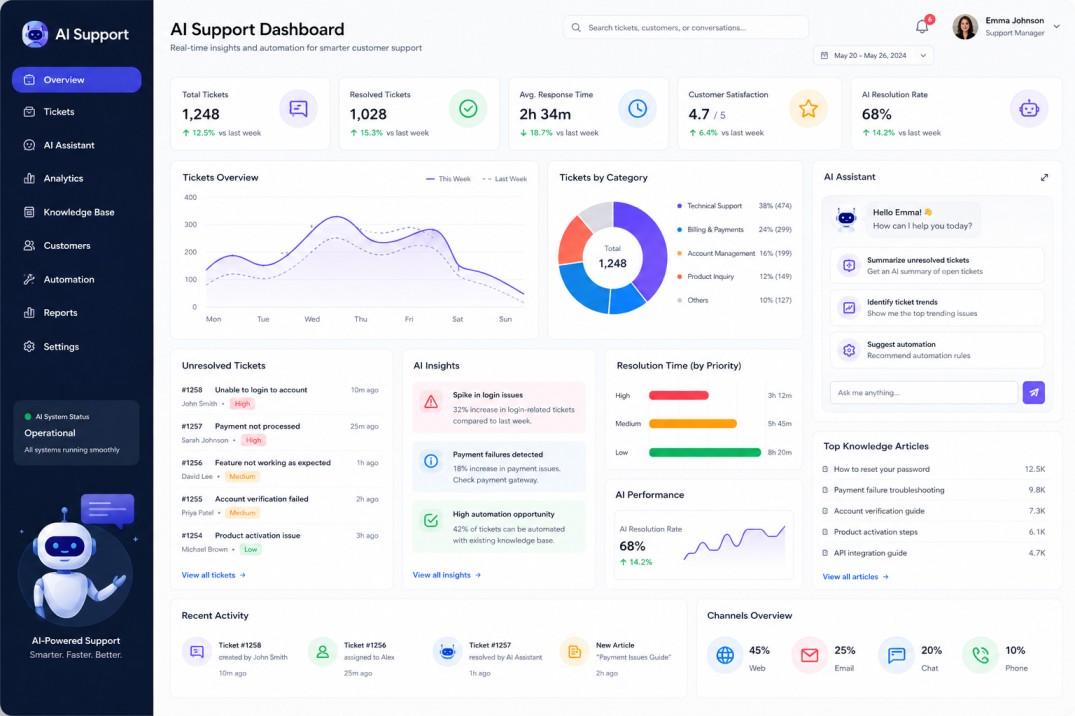Click the AI Support robot logo

click(x=35, y=34)
